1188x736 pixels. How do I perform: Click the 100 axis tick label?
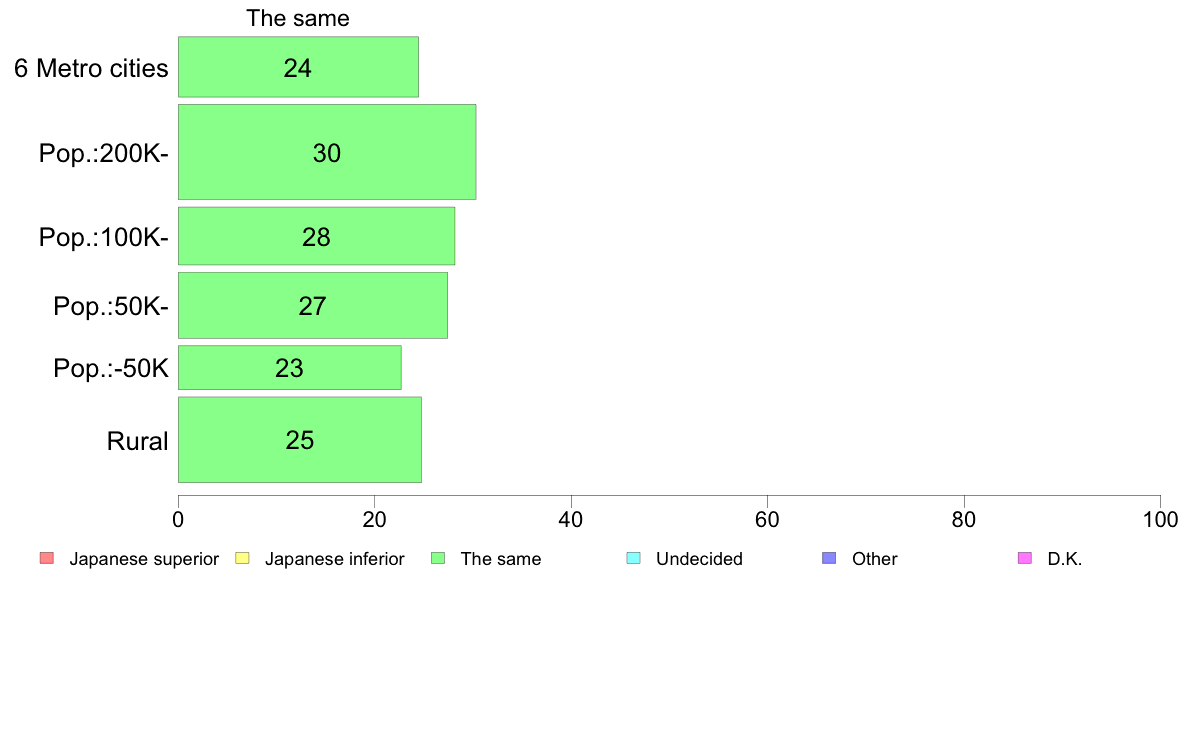coord(1160,519)
